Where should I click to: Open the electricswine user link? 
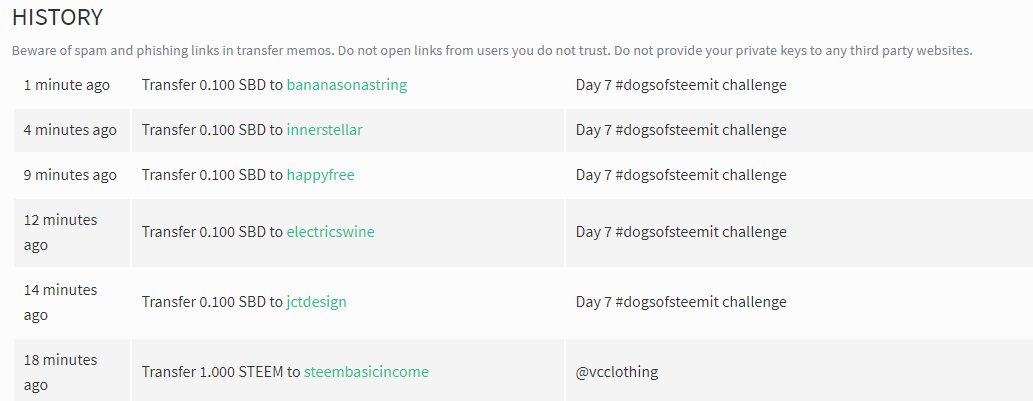click(330, 232)
